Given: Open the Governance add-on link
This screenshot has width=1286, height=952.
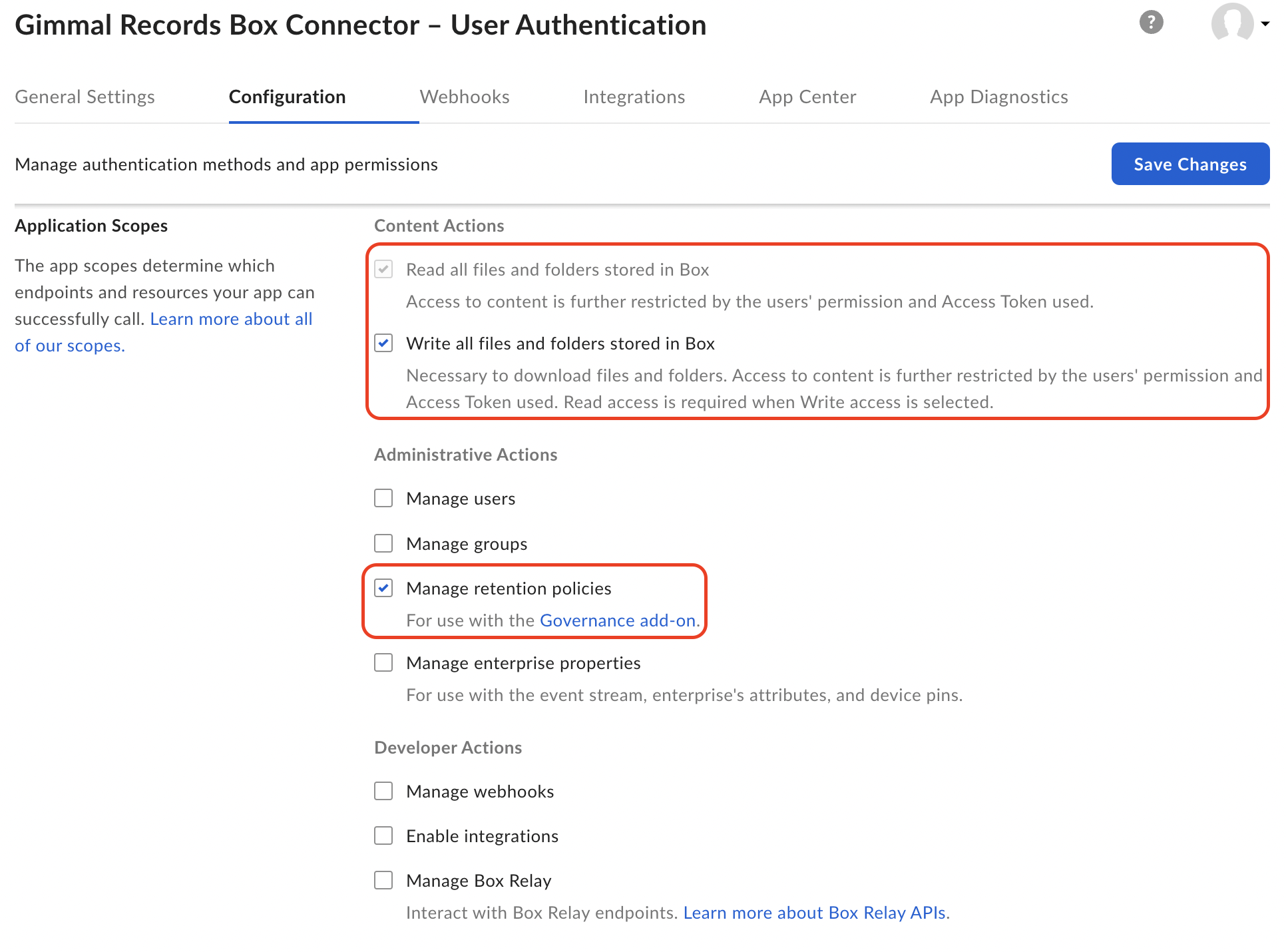Looking at the screenshot, I should 618,620.
